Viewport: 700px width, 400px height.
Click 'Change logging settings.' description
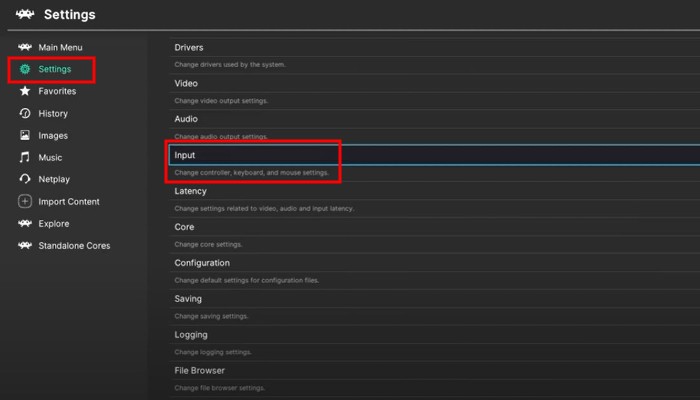point(213,352)
